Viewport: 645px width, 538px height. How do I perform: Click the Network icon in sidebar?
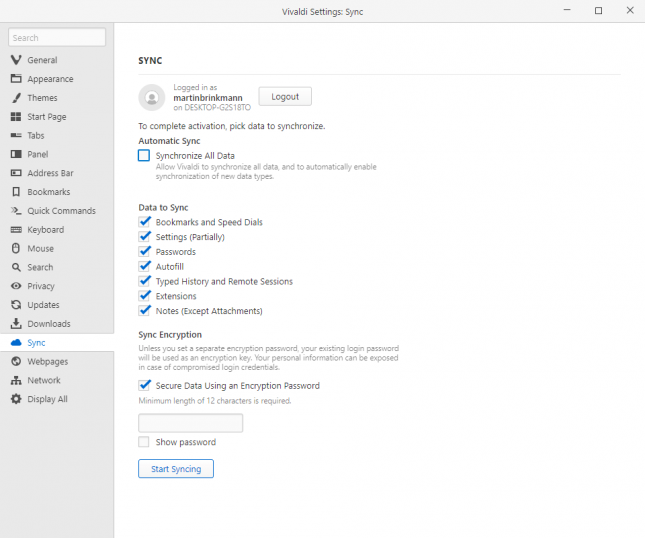click(16, 380)
